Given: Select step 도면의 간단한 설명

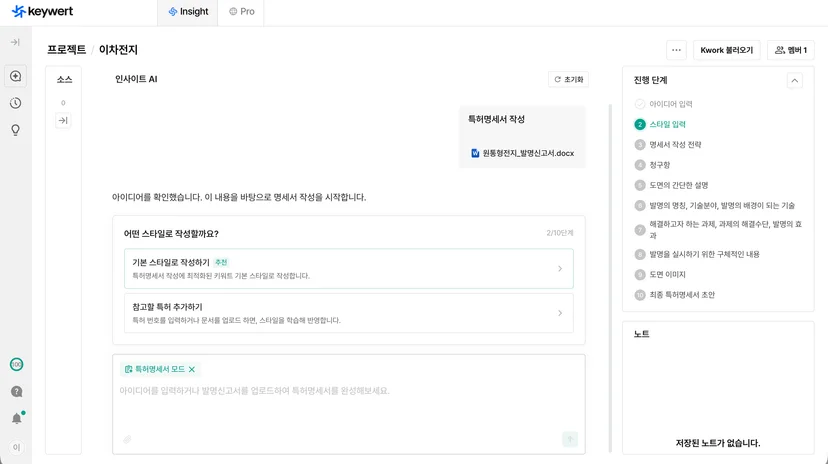Looking at the screenshot, I should [x=671, y=185].
